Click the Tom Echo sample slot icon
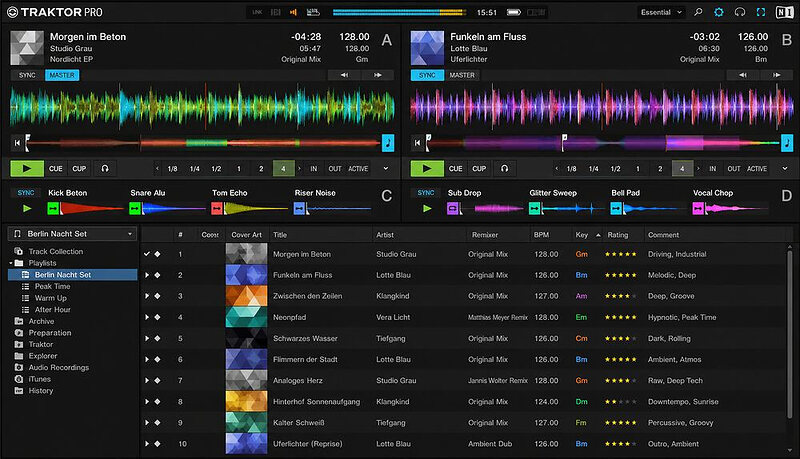The height and width of the screenshot is (459, 800). click(x=217, y=208)
